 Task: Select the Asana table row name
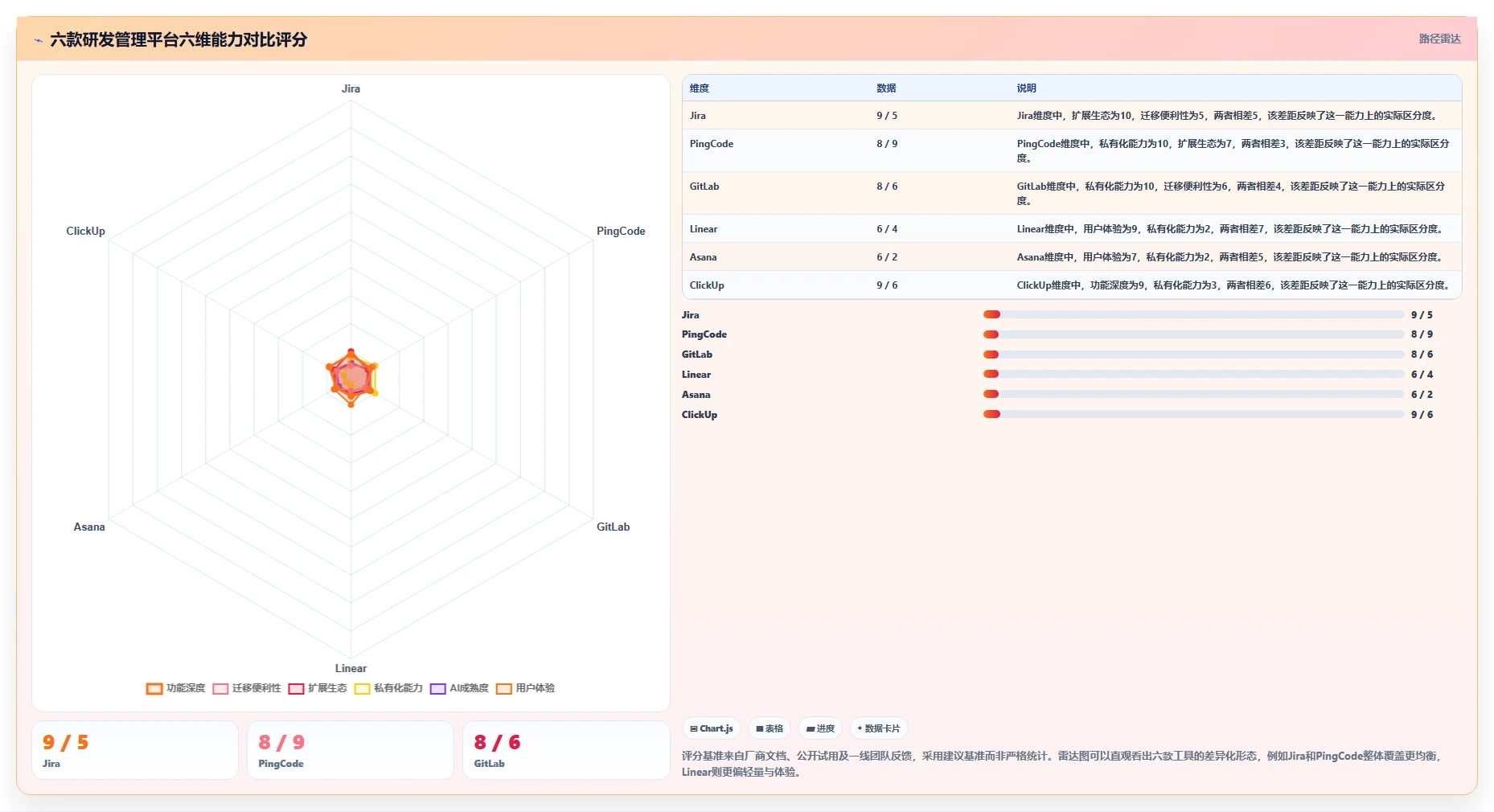coord(703,257)
